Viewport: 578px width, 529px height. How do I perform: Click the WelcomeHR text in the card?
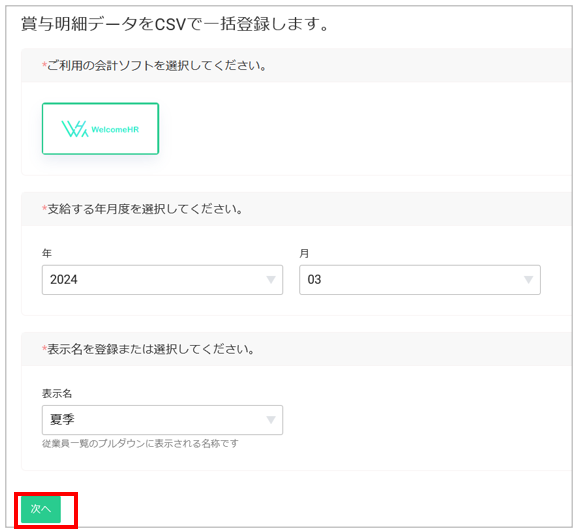[x=115, y=129]
